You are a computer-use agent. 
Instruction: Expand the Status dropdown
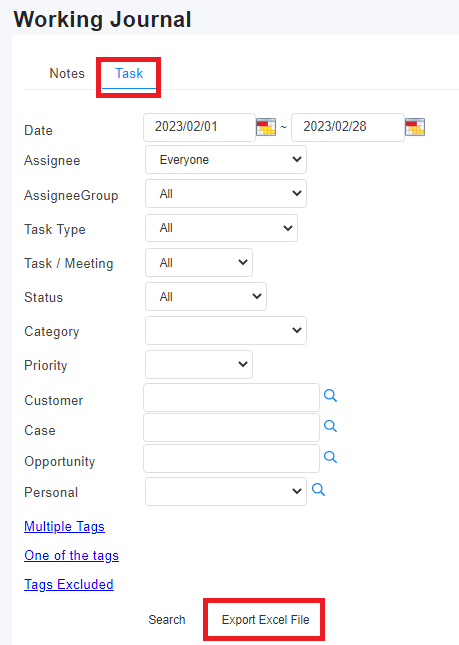click(206, 297)
